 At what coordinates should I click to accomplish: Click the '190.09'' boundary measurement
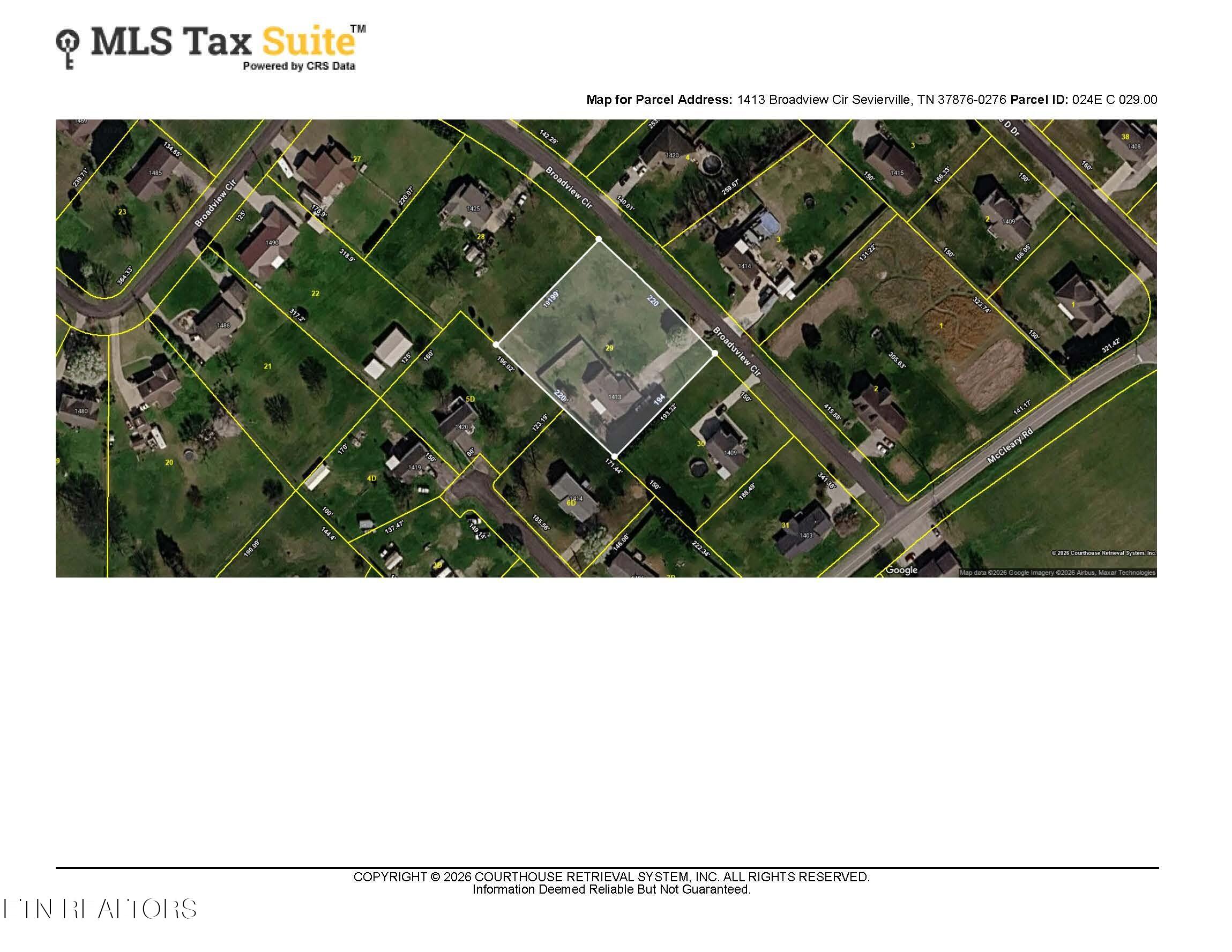click(x=251, y=549)
